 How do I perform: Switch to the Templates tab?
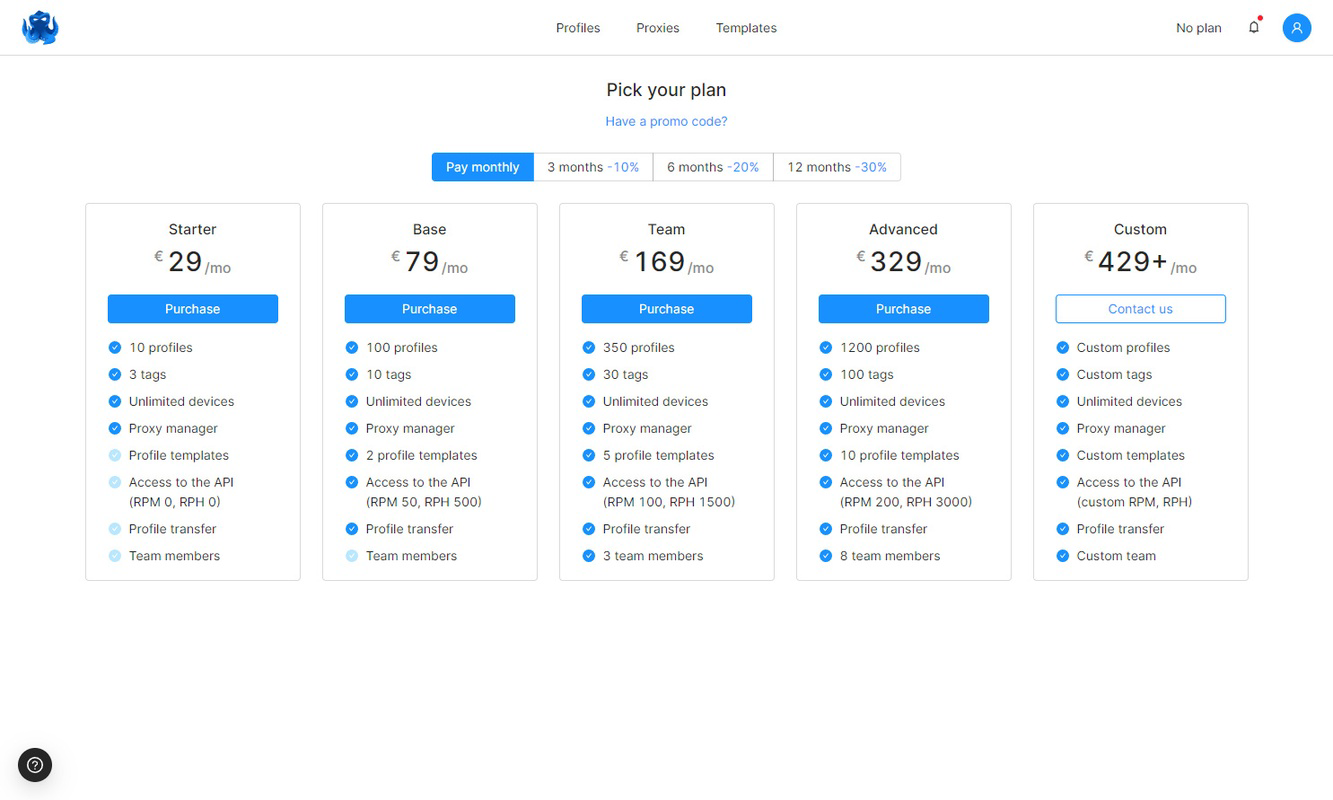click(745, 27)
